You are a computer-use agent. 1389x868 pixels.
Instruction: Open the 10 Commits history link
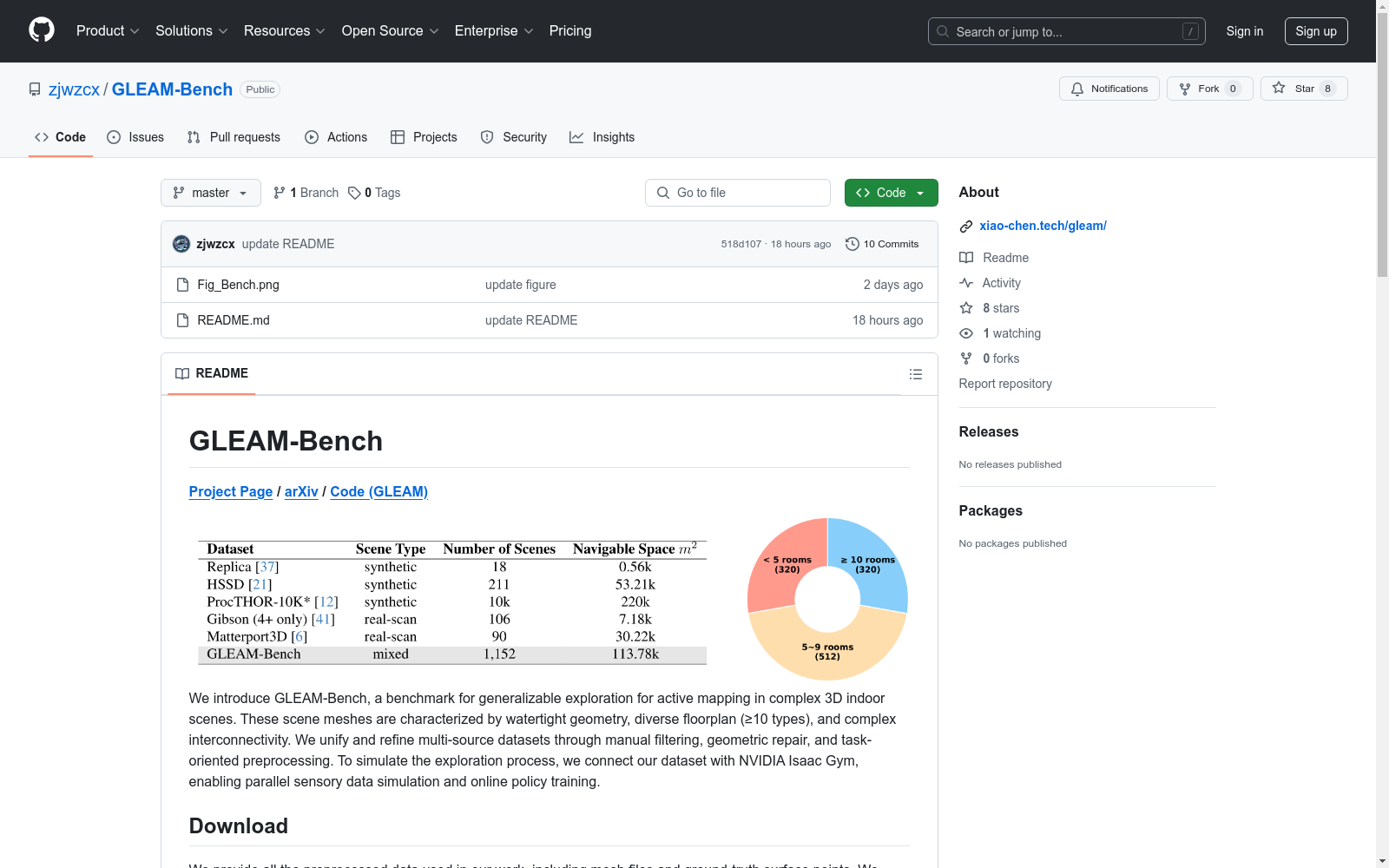[x=882, y=244]
